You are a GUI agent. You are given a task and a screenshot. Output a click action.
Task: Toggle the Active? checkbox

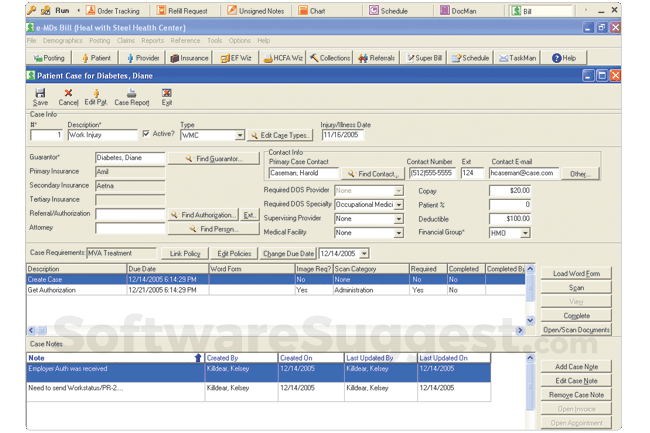tap(146, 134)
